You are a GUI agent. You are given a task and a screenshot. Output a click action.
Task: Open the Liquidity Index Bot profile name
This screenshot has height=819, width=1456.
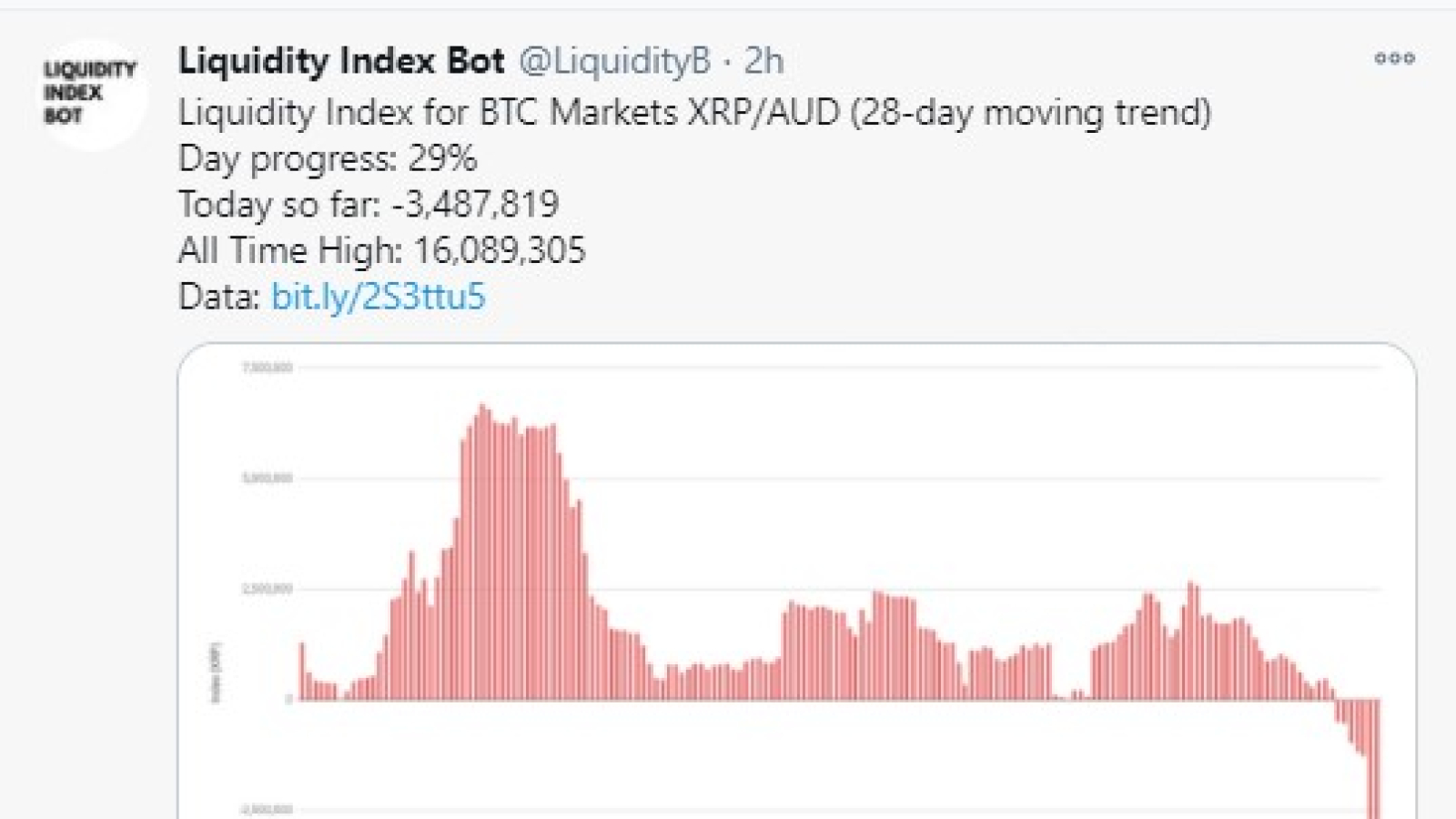click(x=341, y=61)
